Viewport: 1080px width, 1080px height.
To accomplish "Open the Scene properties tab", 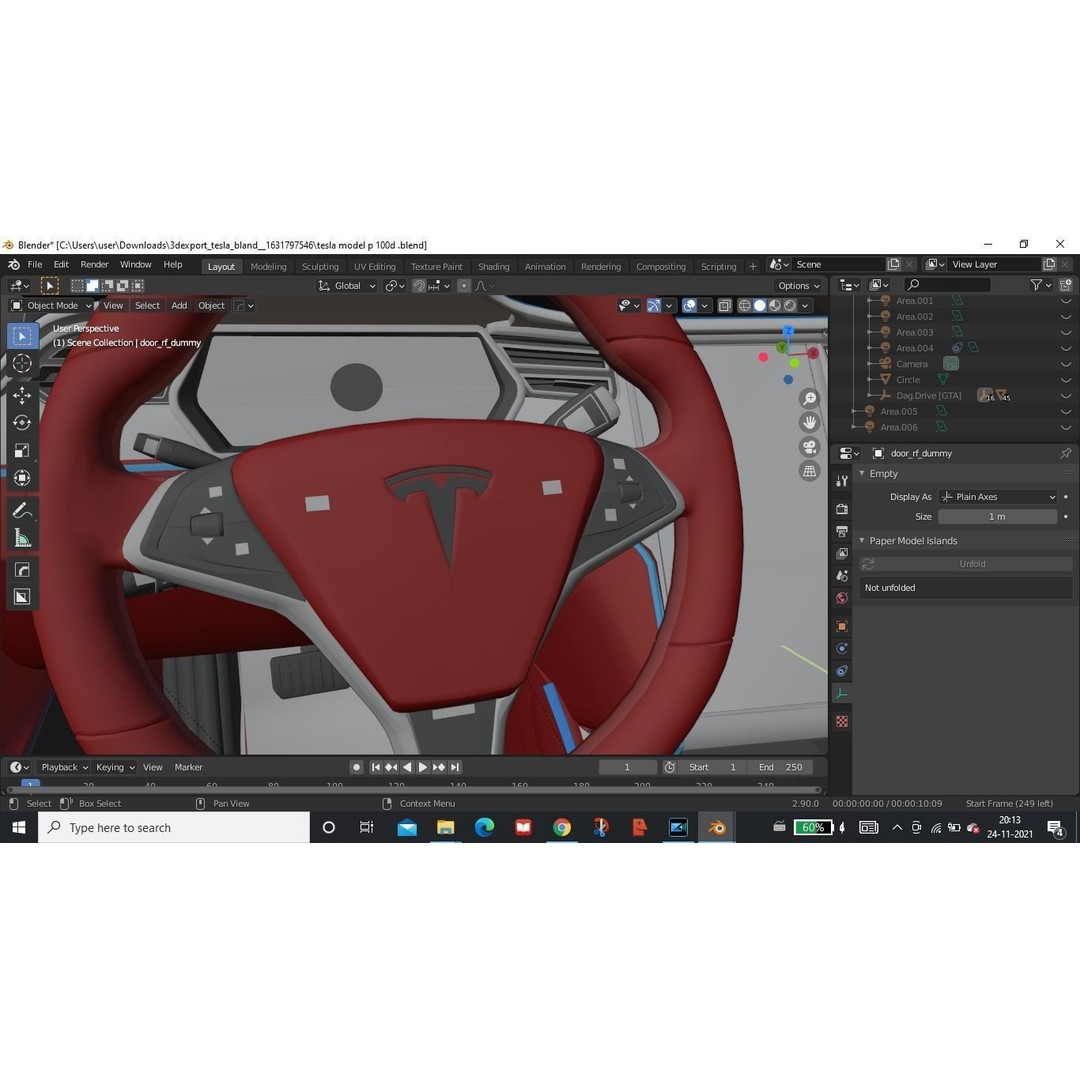I will (842, 576).
